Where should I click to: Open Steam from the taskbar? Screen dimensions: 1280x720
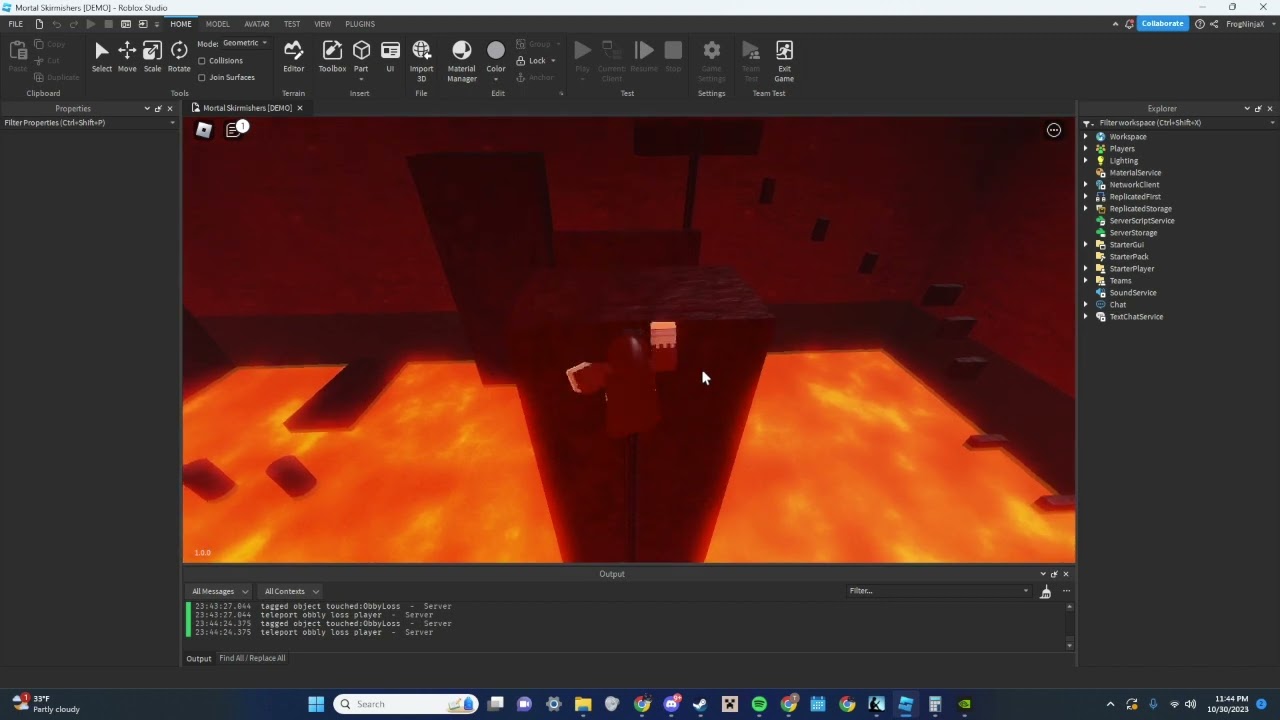(x=700, y=704)
